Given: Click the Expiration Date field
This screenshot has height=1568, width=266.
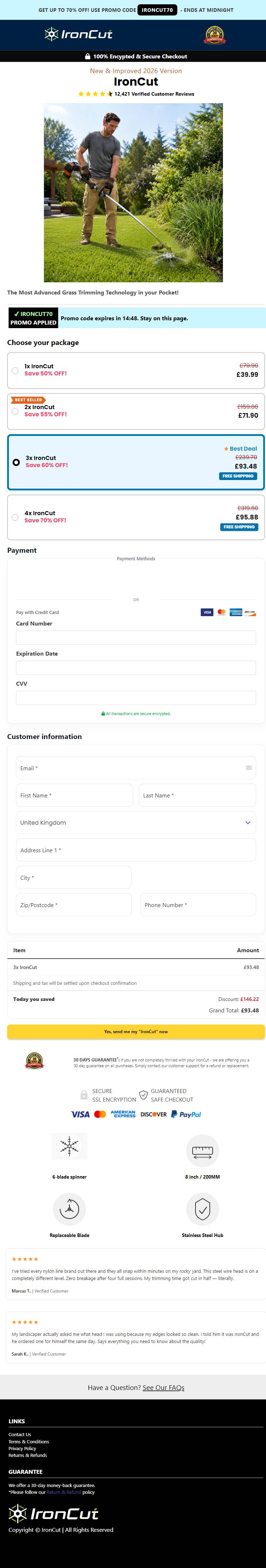Looking at the screenshot, I should click(x=136, y=667).
